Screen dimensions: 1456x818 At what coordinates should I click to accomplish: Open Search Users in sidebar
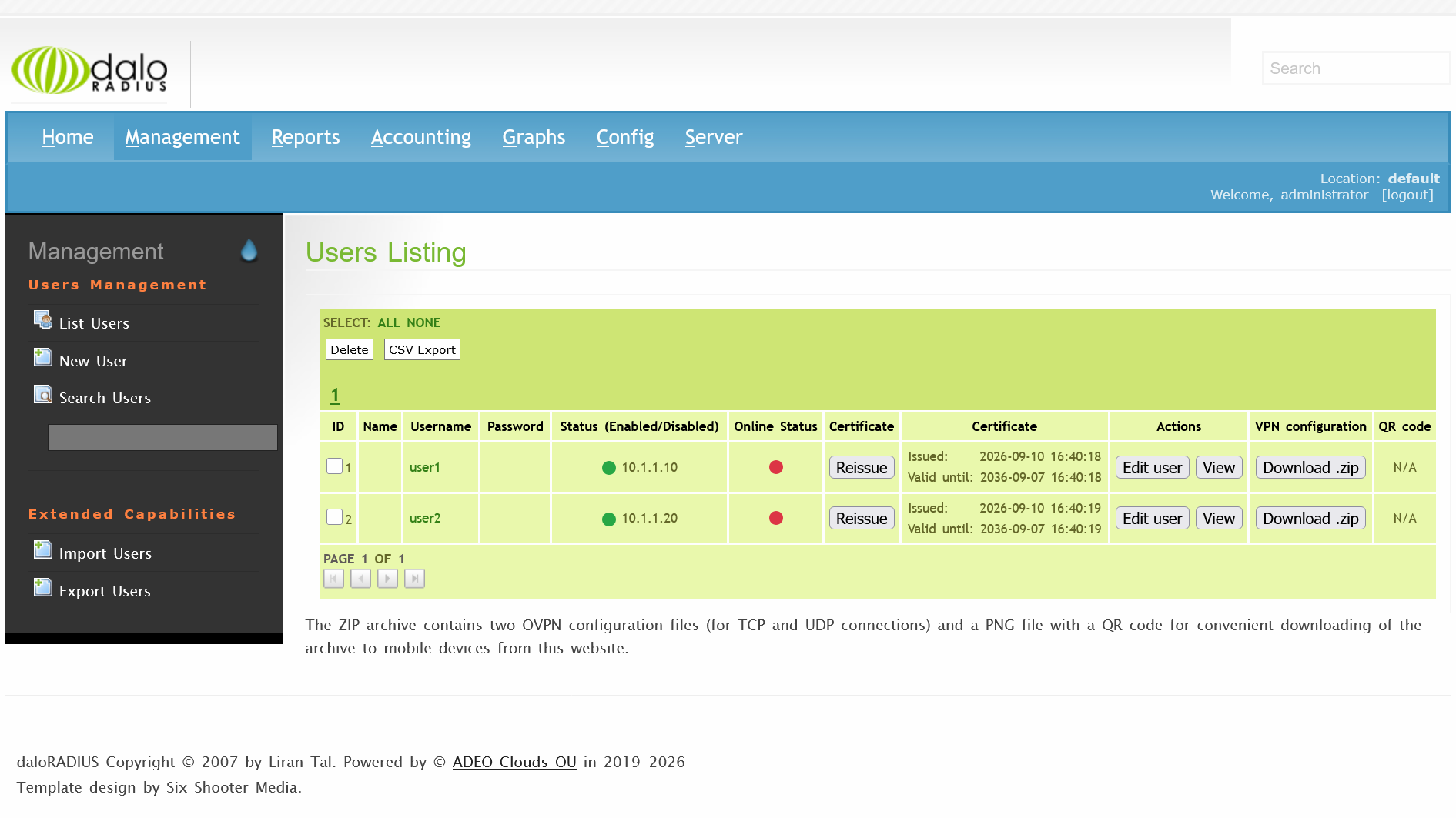105,398
